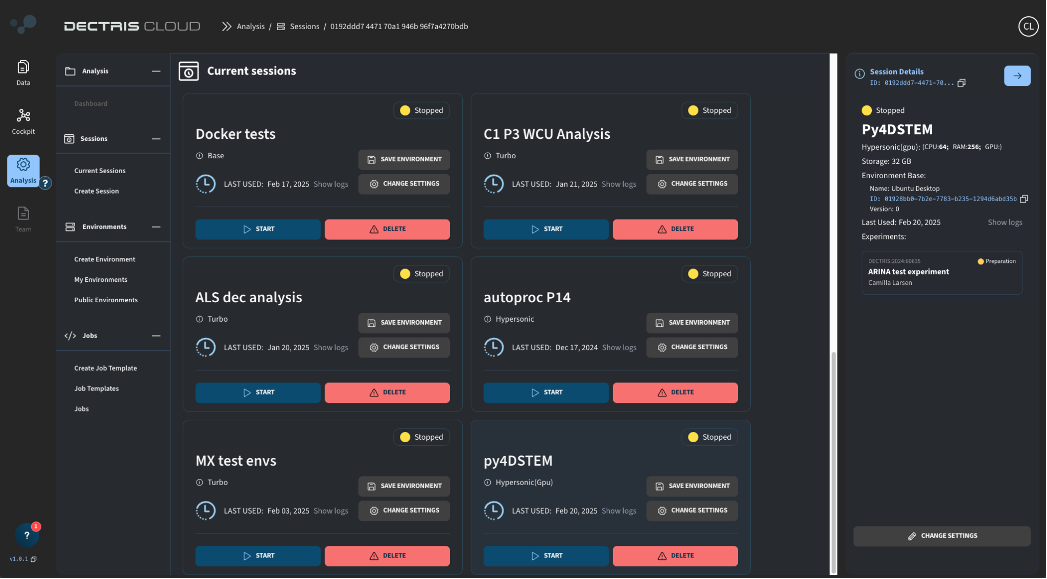Open the Jobs list menu item

point(81,409)
